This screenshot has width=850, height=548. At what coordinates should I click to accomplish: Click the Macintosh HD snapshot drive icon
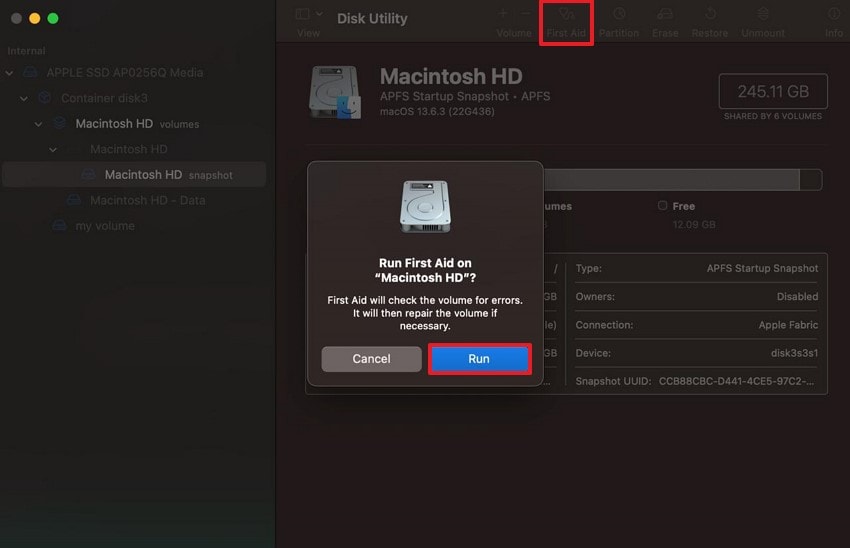pos(88,175)
